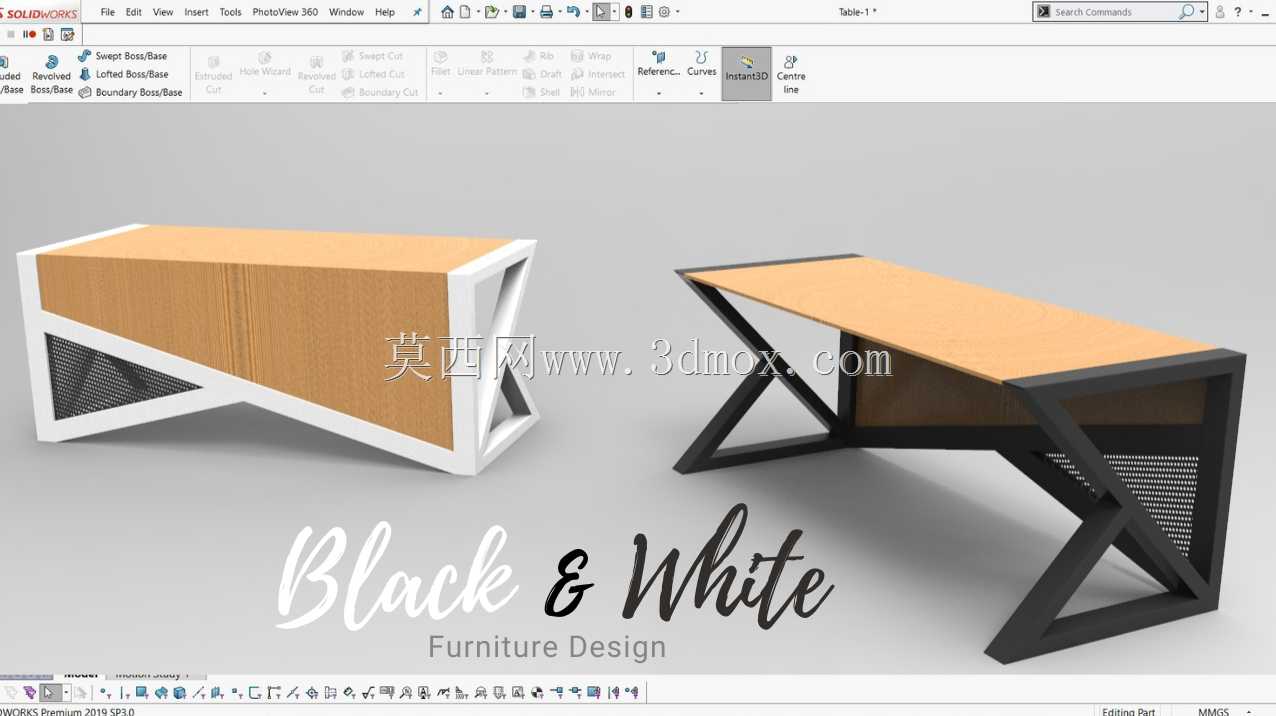
Task: Open the Help menu
Action: pyautogui.click(x=385, y=12)
